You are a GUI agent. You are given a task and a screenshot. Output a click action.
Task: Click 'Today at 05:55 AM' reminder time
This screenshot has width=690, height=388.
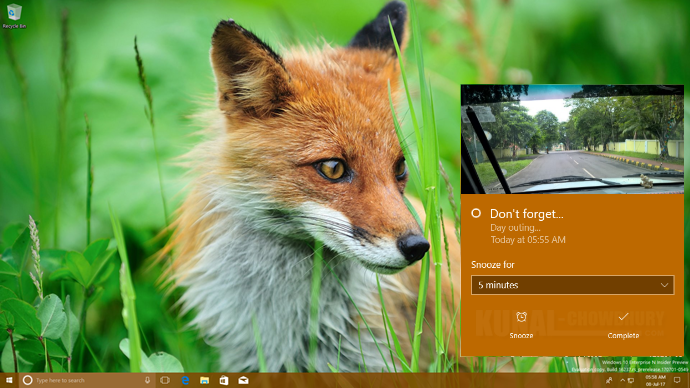point(528,240)
